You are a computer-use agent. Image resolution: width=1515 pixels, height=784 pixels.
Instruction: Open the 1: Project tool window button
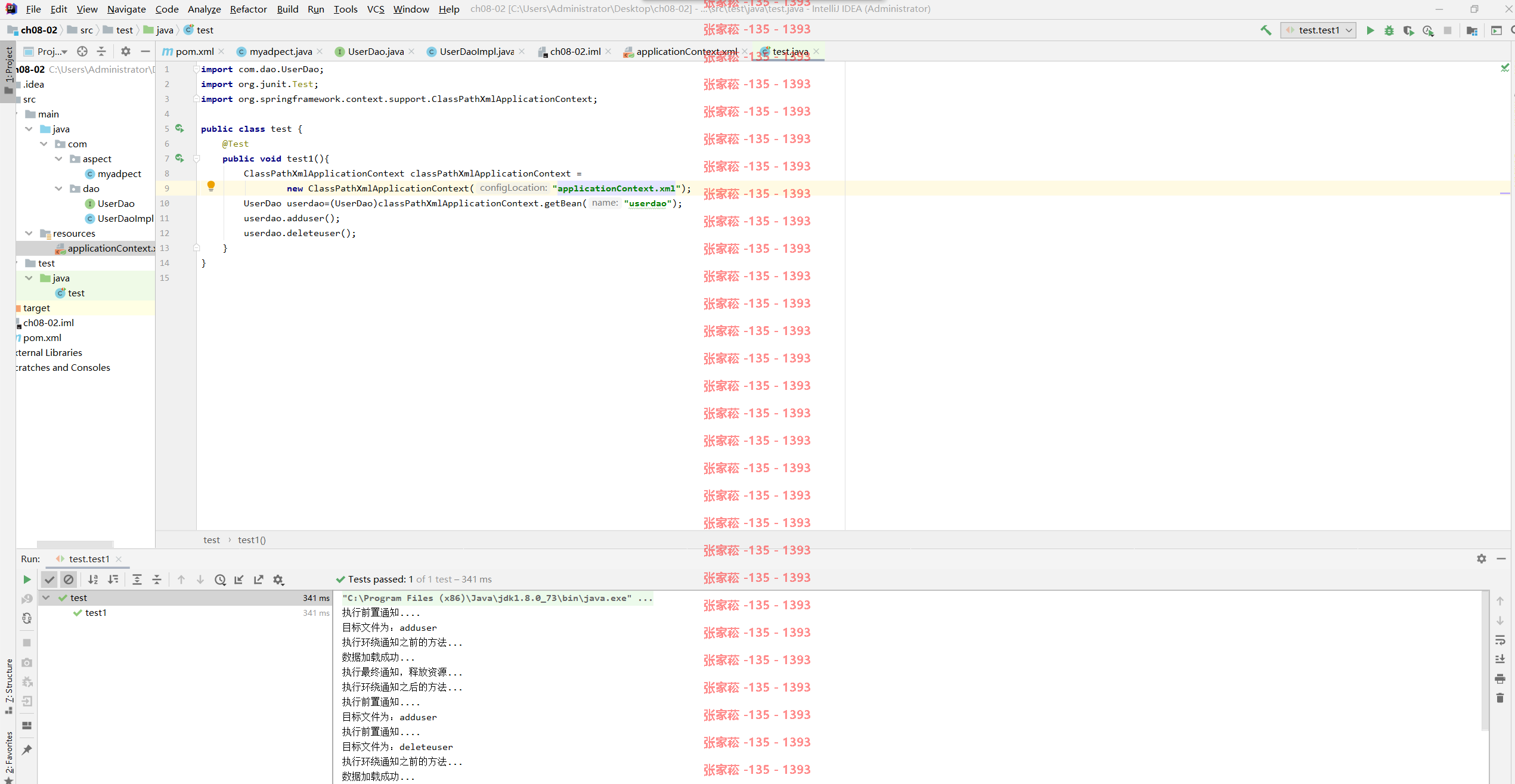click(x=8, y=70)
